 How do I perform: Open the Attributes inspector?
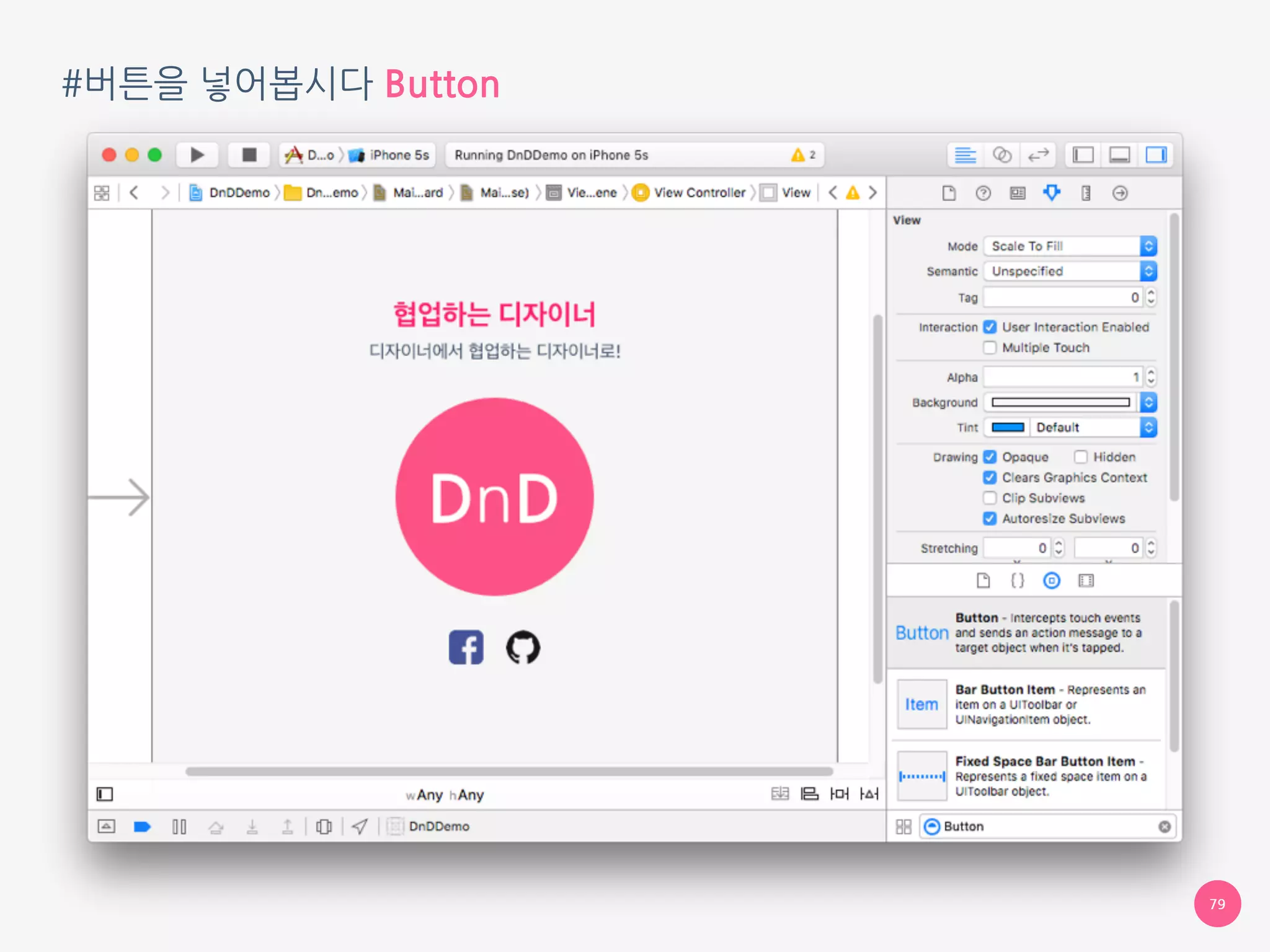[x=1052, y=193]
